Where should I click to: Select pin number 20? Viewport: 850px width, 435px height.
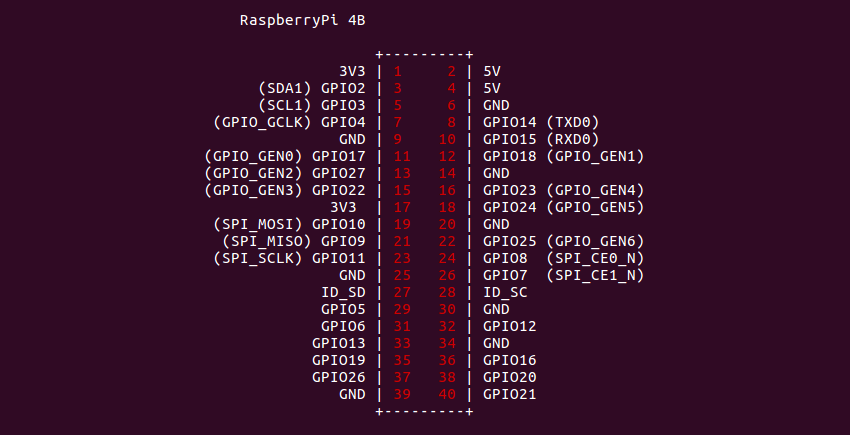447,225
